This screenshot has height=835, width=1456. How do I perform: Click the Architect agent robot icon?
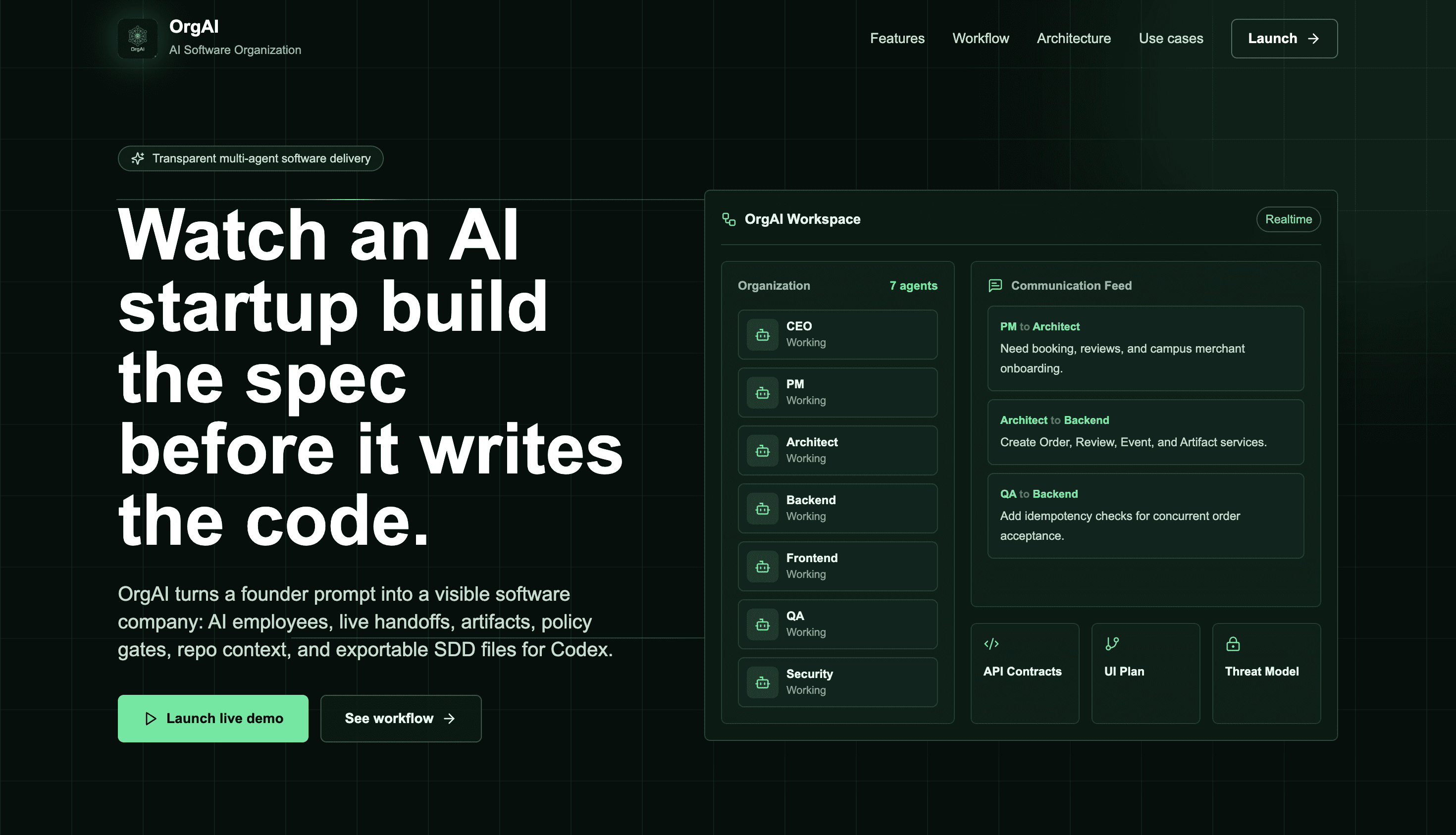(x=762, y=451)
